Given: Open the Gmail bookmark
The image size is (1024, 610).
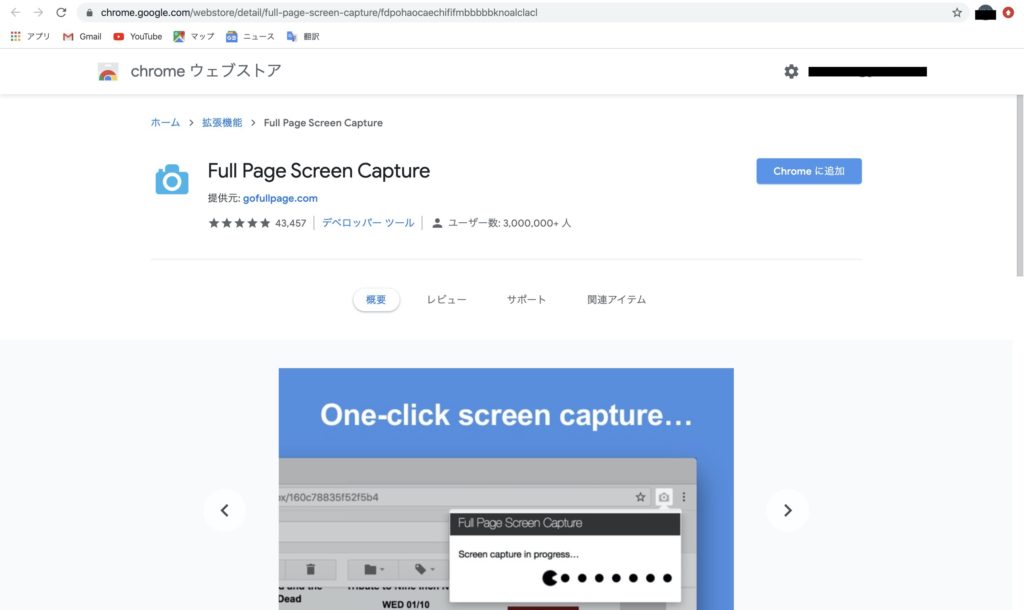Looking at the screenshot, I should 82,37.
